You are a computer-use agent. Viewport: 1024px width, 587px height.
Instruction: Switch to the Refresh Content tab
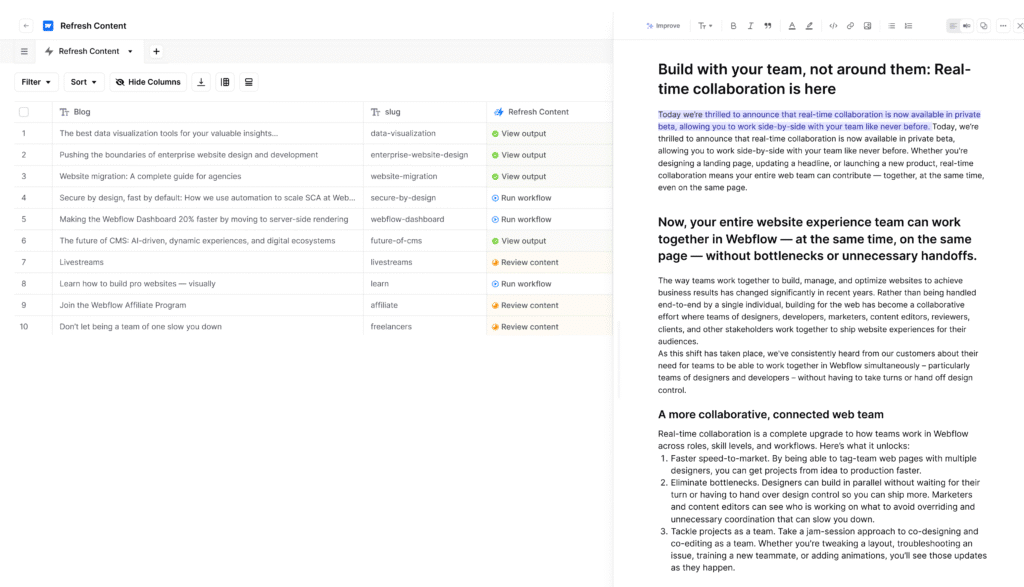tap(88, 51)
